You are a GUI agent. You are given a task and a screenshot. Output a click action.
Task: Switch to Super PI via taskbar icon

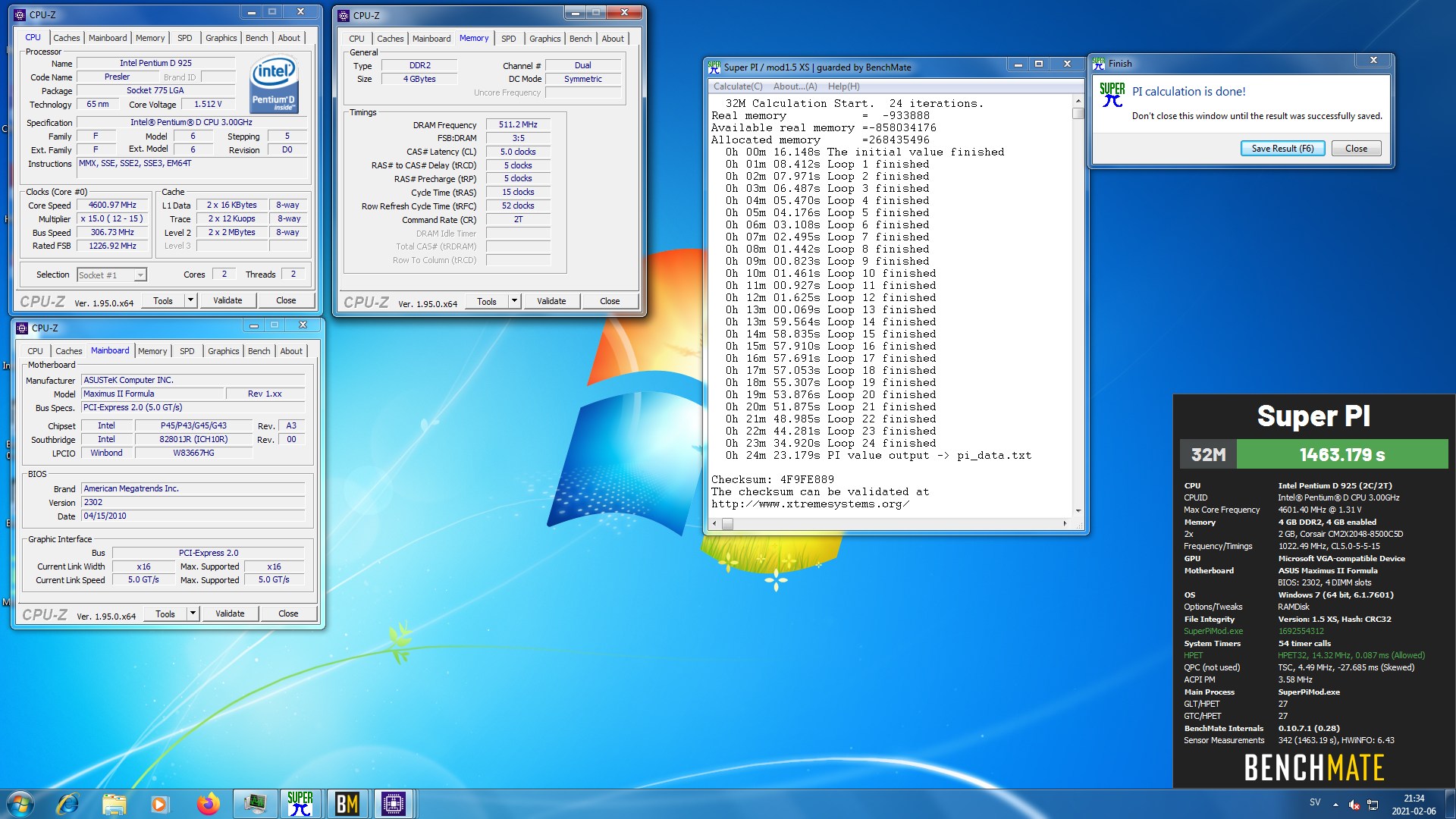coord(300,804)
